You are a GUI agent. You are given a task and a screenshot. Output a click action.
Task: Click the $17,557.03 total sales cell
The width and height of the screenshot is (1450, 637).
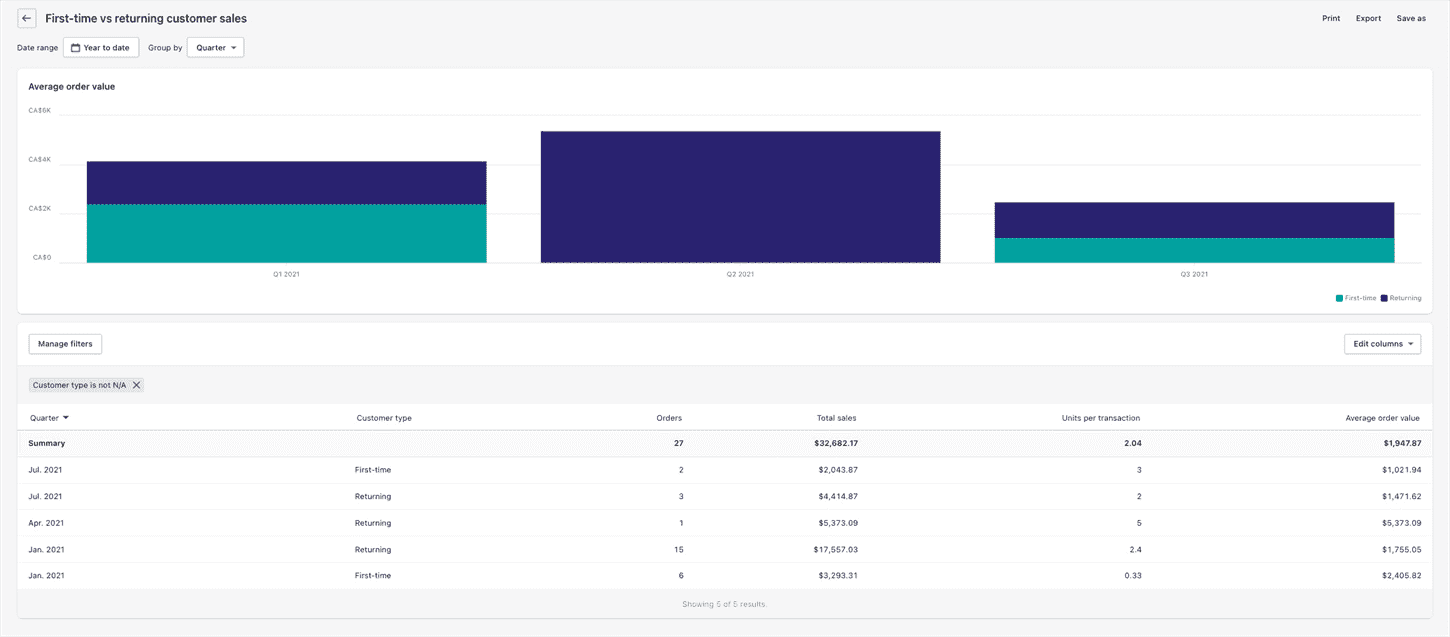[x=834, y=549]
